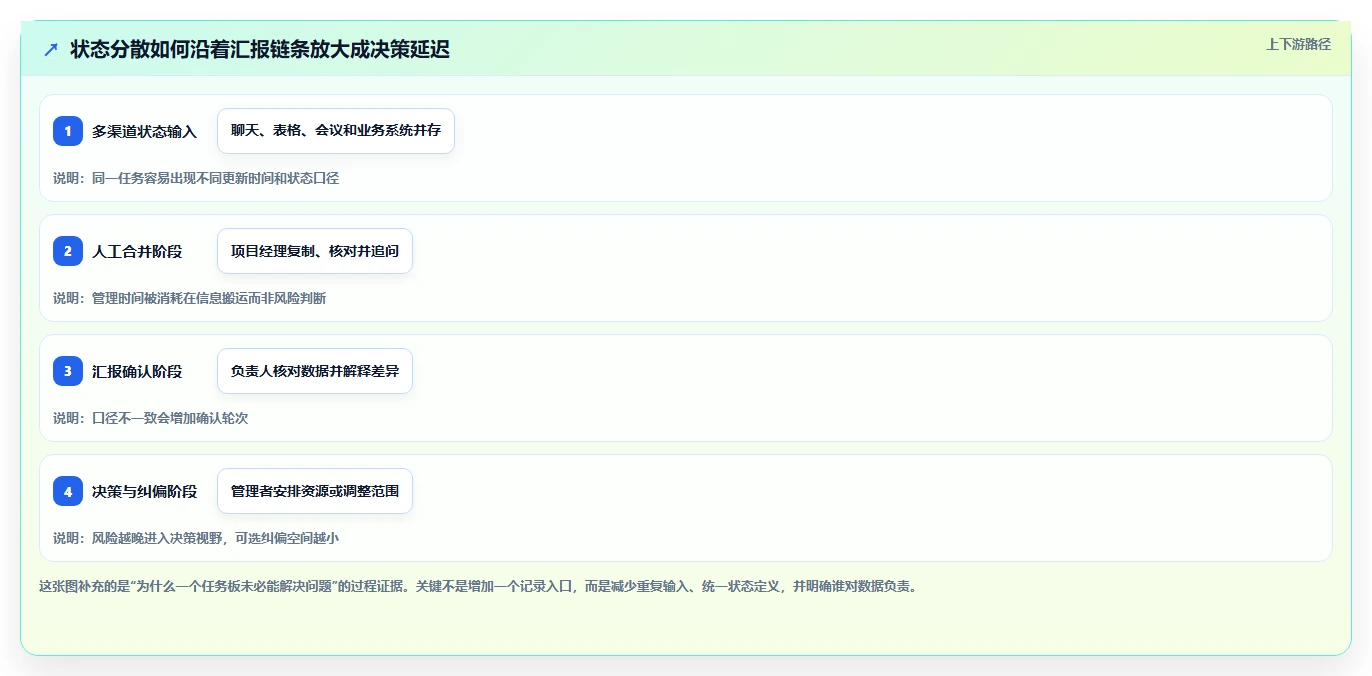Click the 人工合并阶段 heading

click(137, 251)
